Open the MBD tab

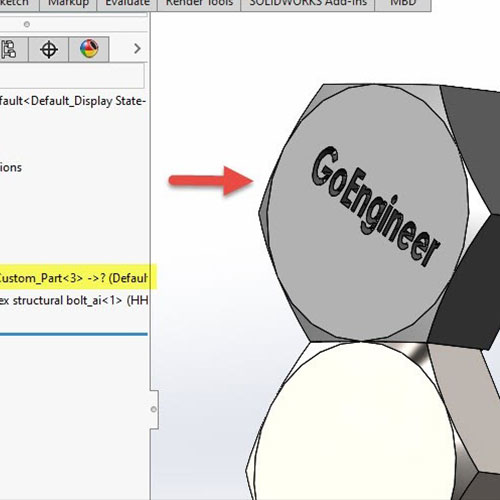coord(403,5)
